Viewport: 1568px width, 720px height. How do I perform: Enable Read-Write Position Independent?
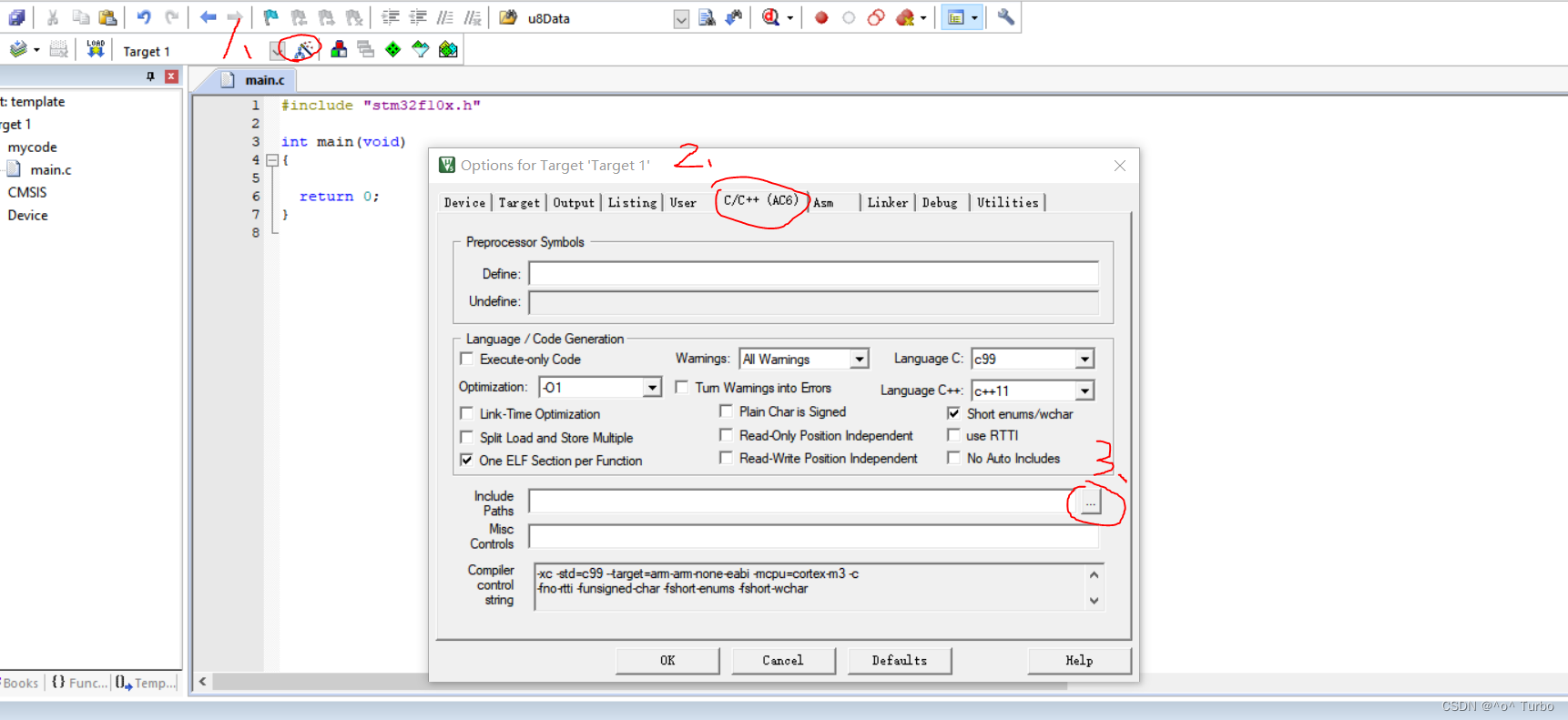[726, 458]
